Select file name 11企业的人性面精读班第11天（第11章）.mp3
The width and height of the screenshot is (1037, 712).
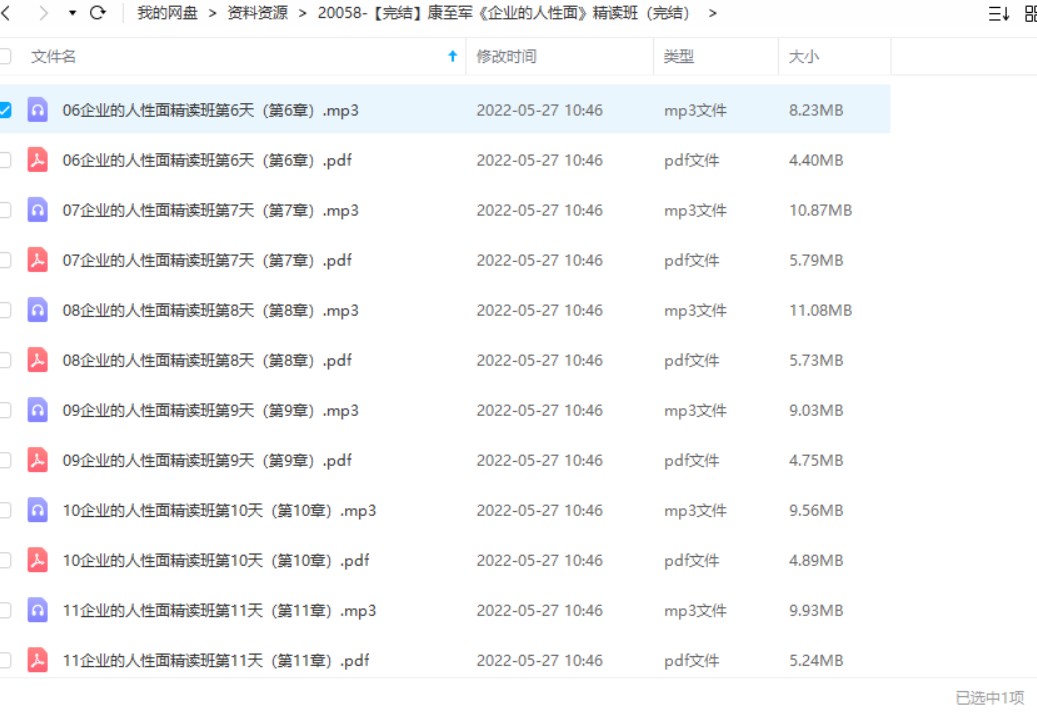219,610
